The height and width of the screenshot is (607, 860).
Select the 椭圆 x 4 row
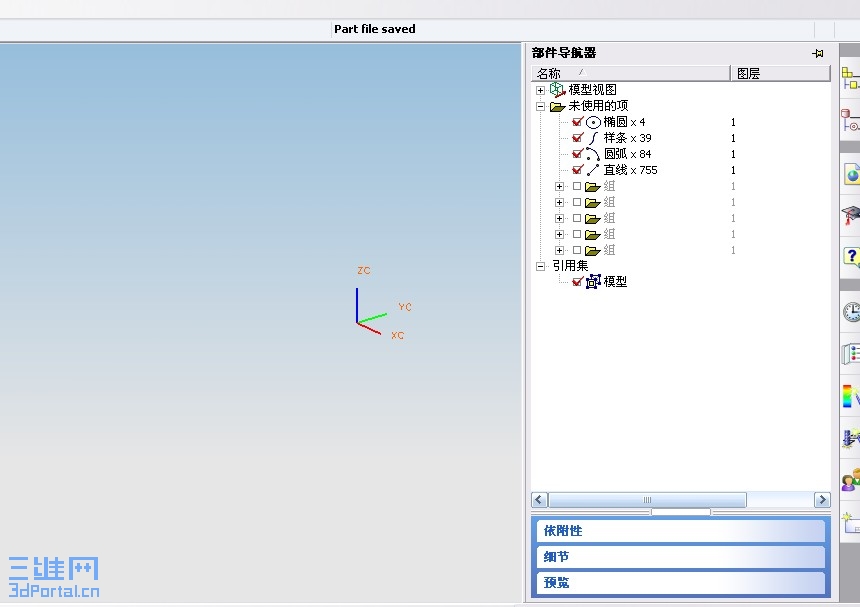point(625,122)
